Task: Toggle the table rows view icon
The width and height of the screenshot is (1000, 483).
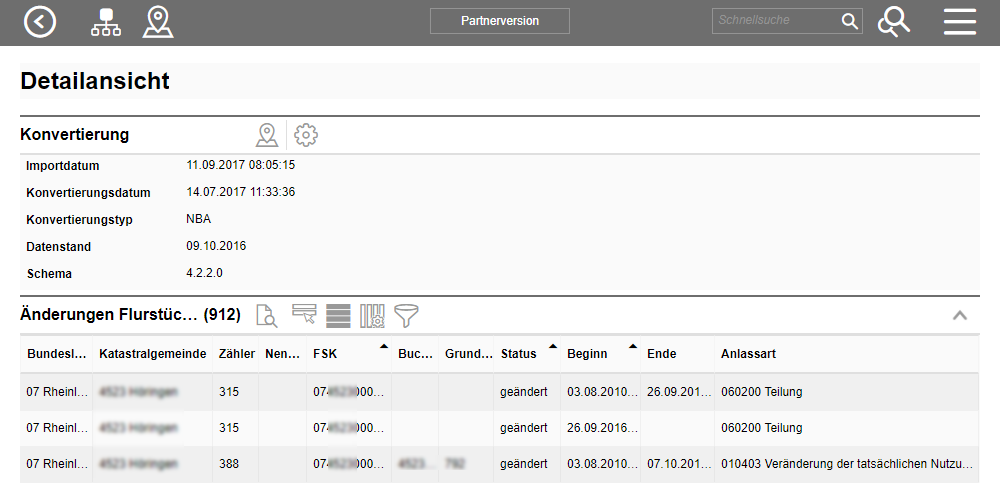Action: point(338,316)
